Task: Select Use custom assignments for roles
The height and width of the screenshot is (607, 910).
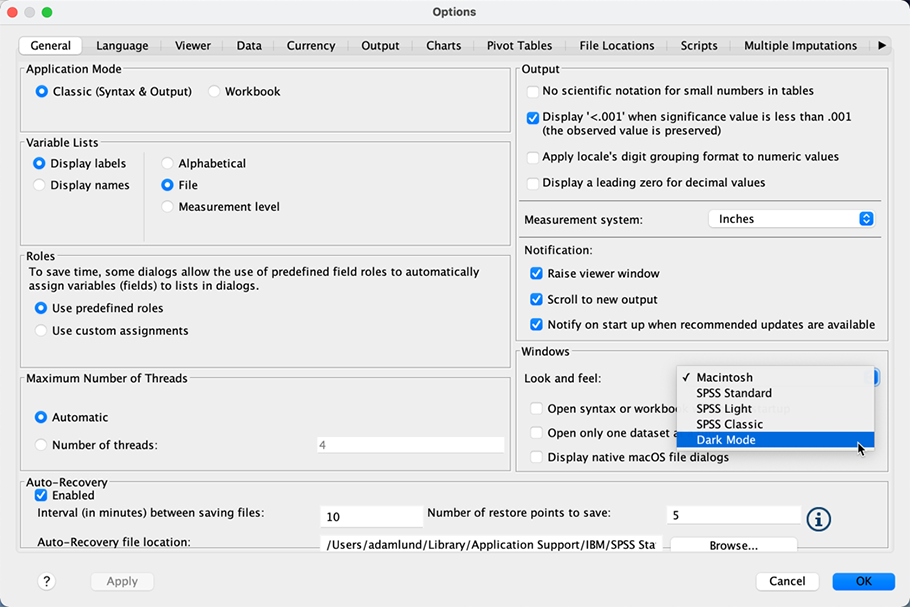Action: pos(41,329)
